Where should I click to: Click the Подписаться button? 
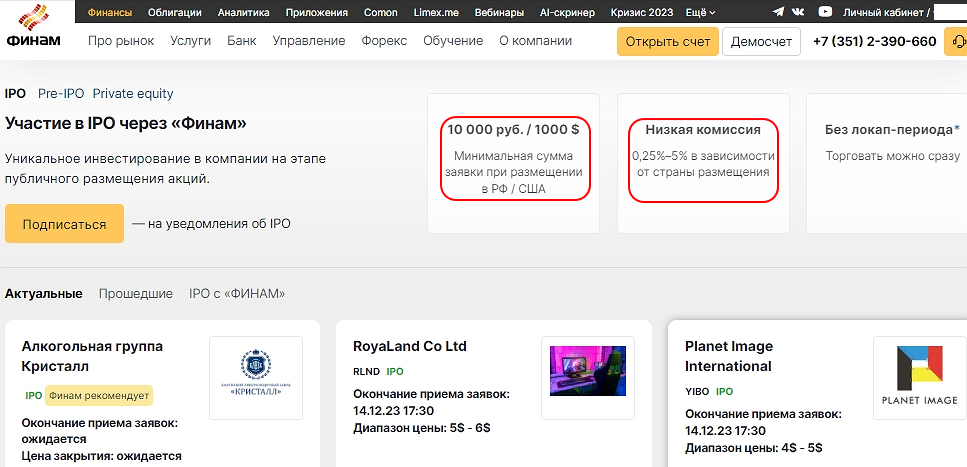[64, 224]
